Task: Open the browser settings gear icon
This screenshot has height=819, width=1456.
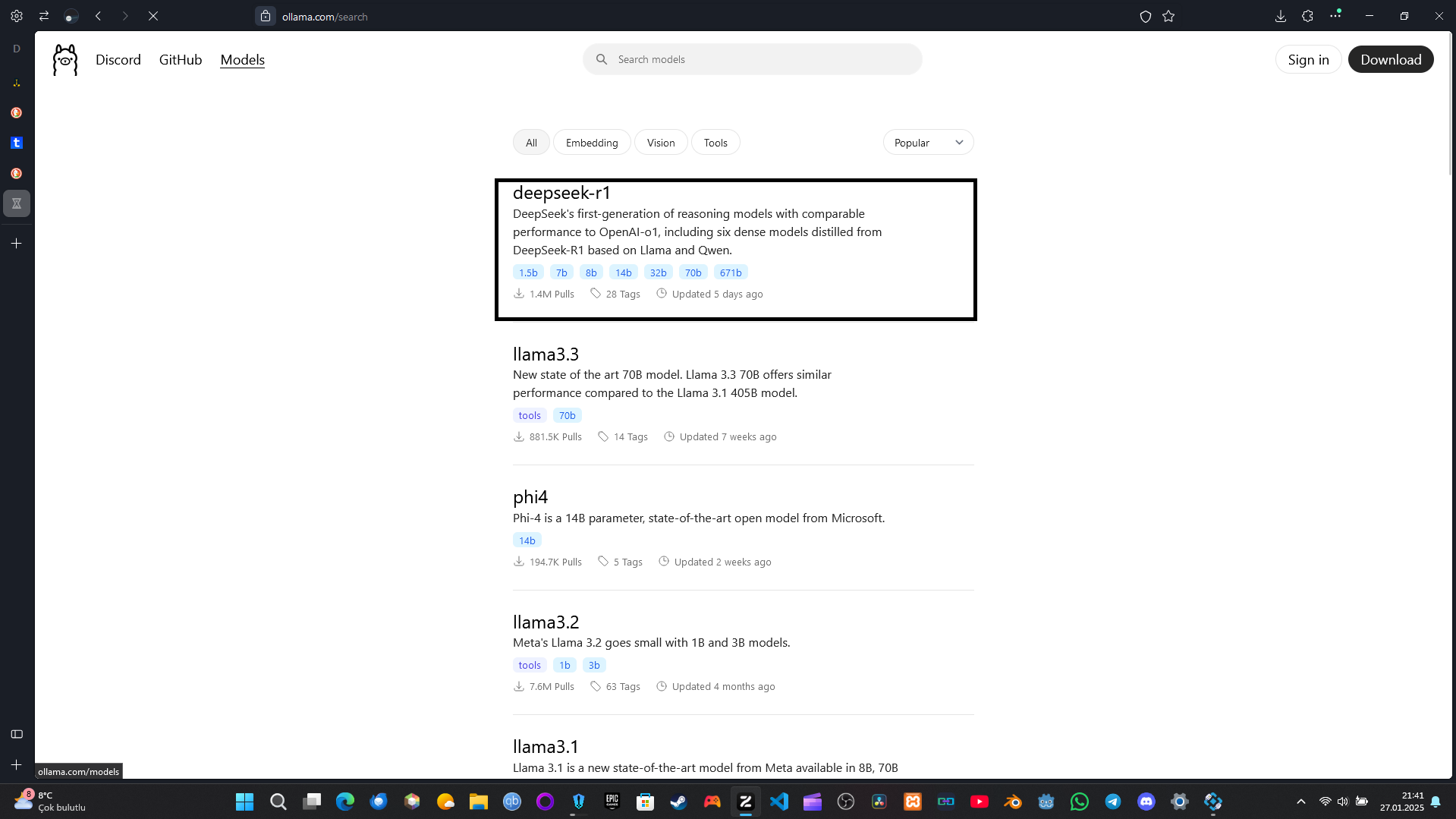Action: (x=17, y=16)
